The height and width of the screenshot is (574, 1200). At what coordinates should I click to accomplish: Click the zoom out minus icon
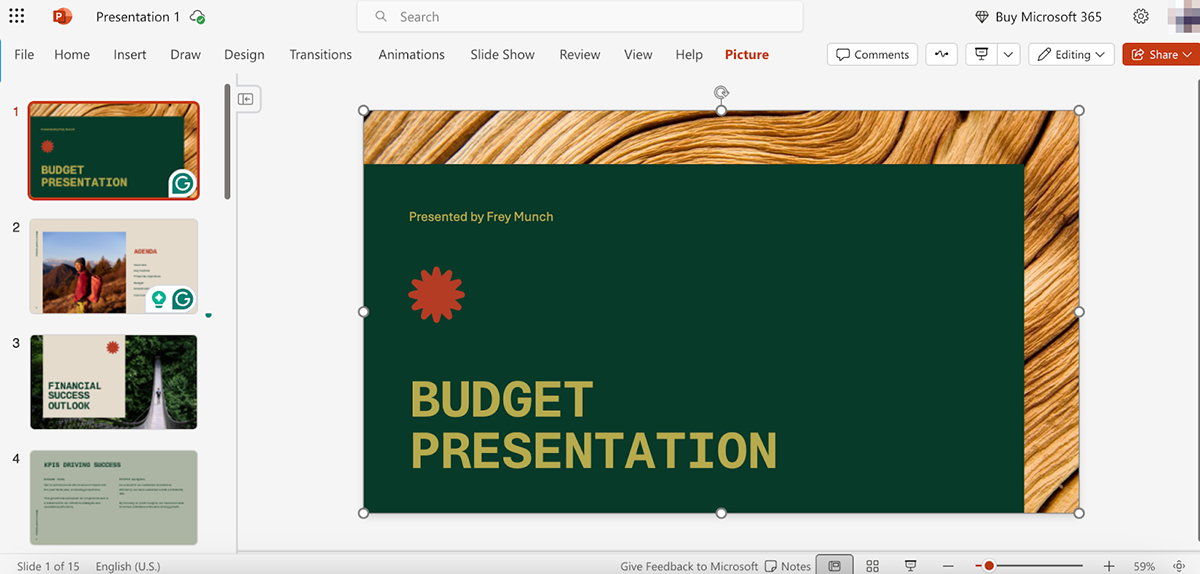coord(948,566)
